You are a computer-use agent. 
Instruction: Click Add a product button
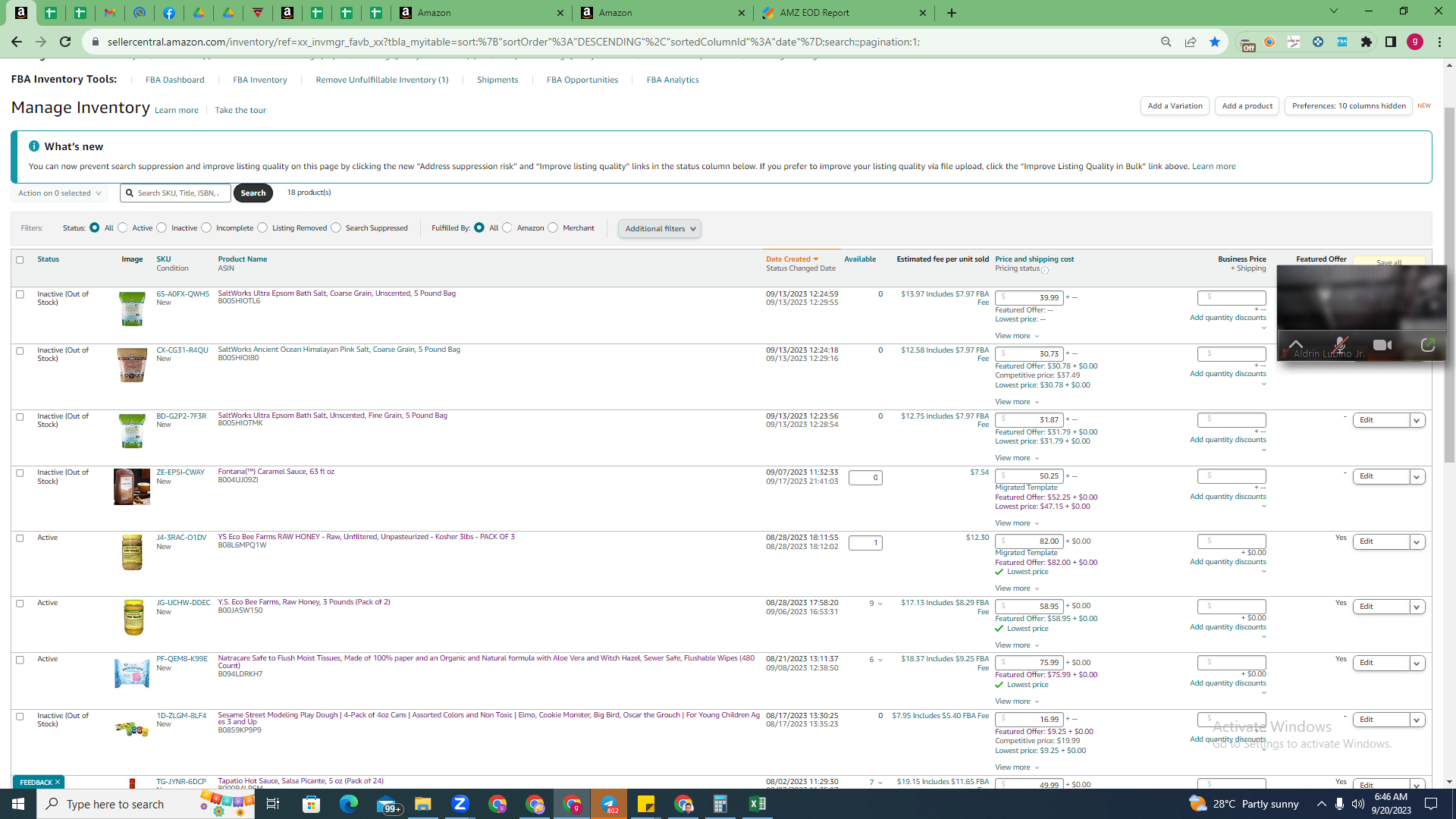(x=1247, y=106)
